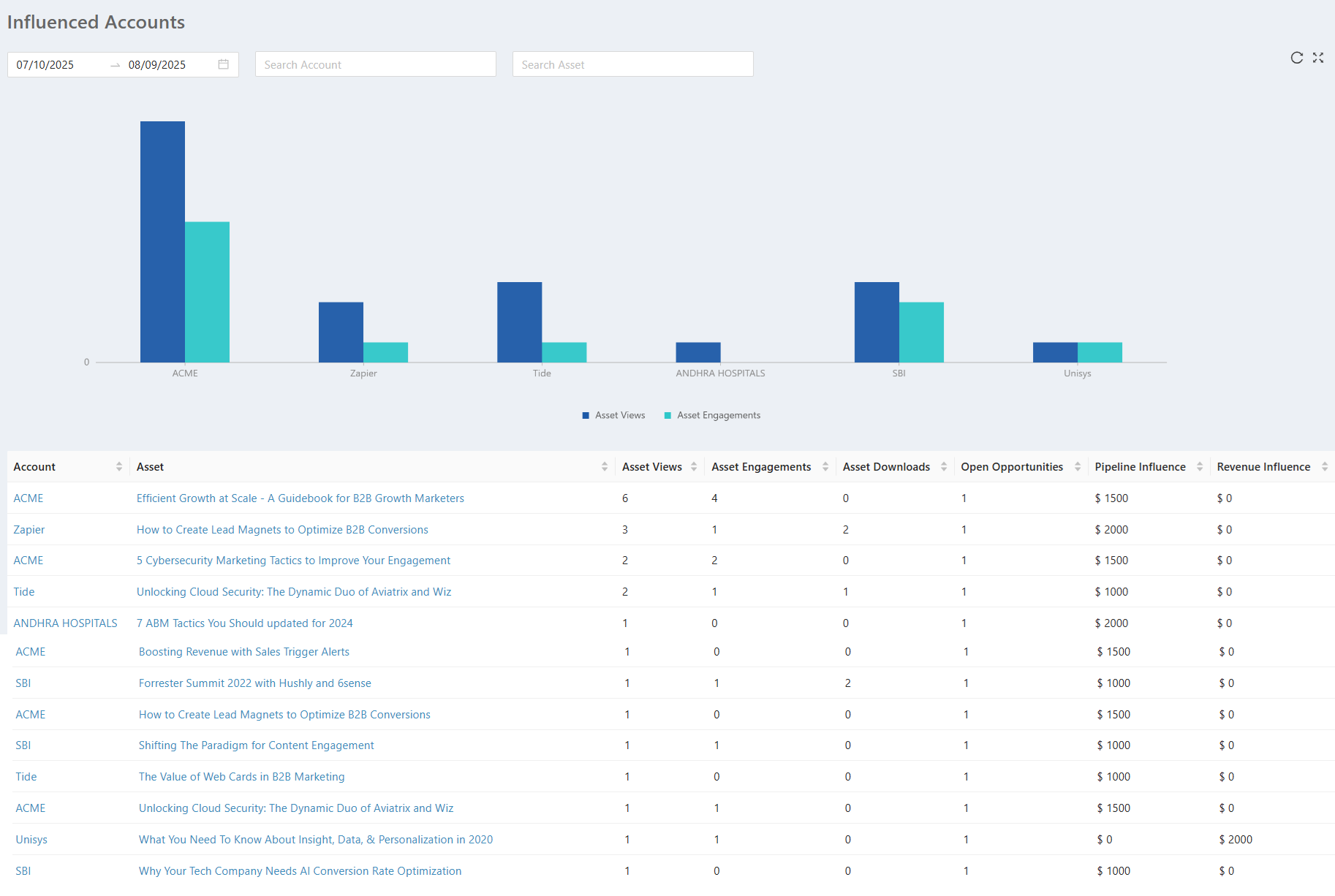Open ANDHRA HOSPITALS account link
This screenshot has height=896, width=1335.
click(x=66, y=623)
